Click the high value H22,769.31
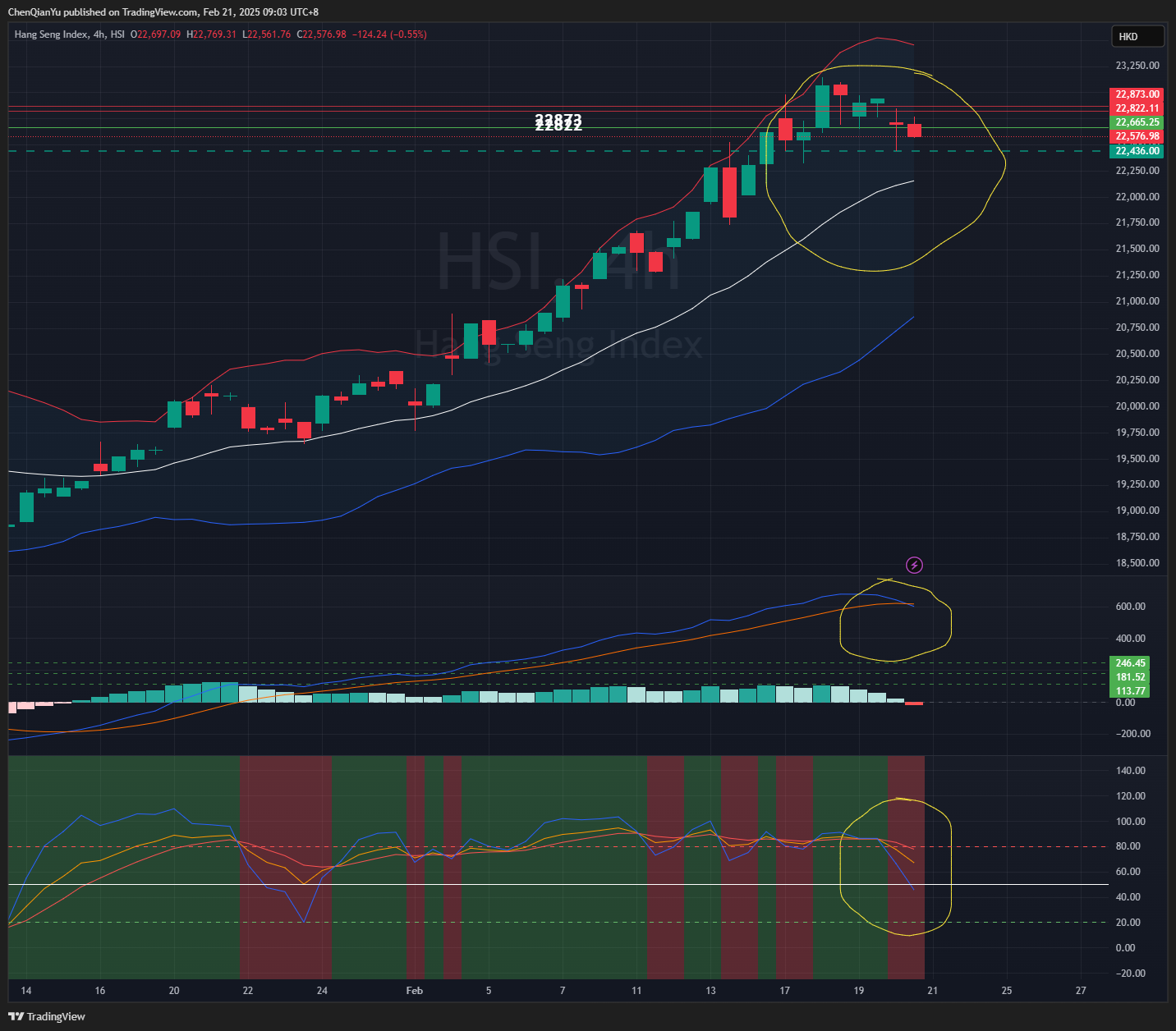Viewport: 1176px width, 1031px height. [211, 34]
